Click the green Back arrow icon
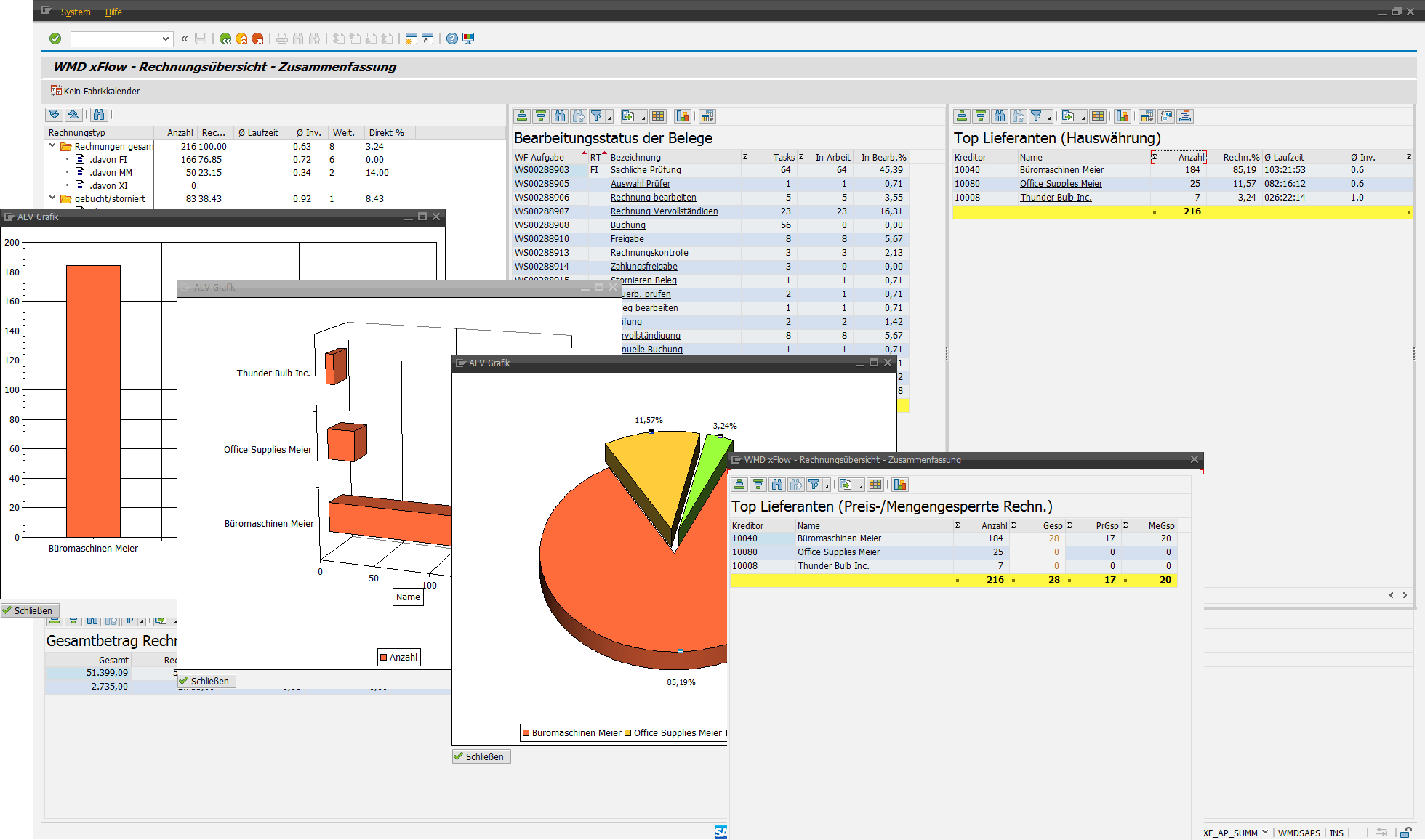 pyautogui.click(x=225, y=39)
